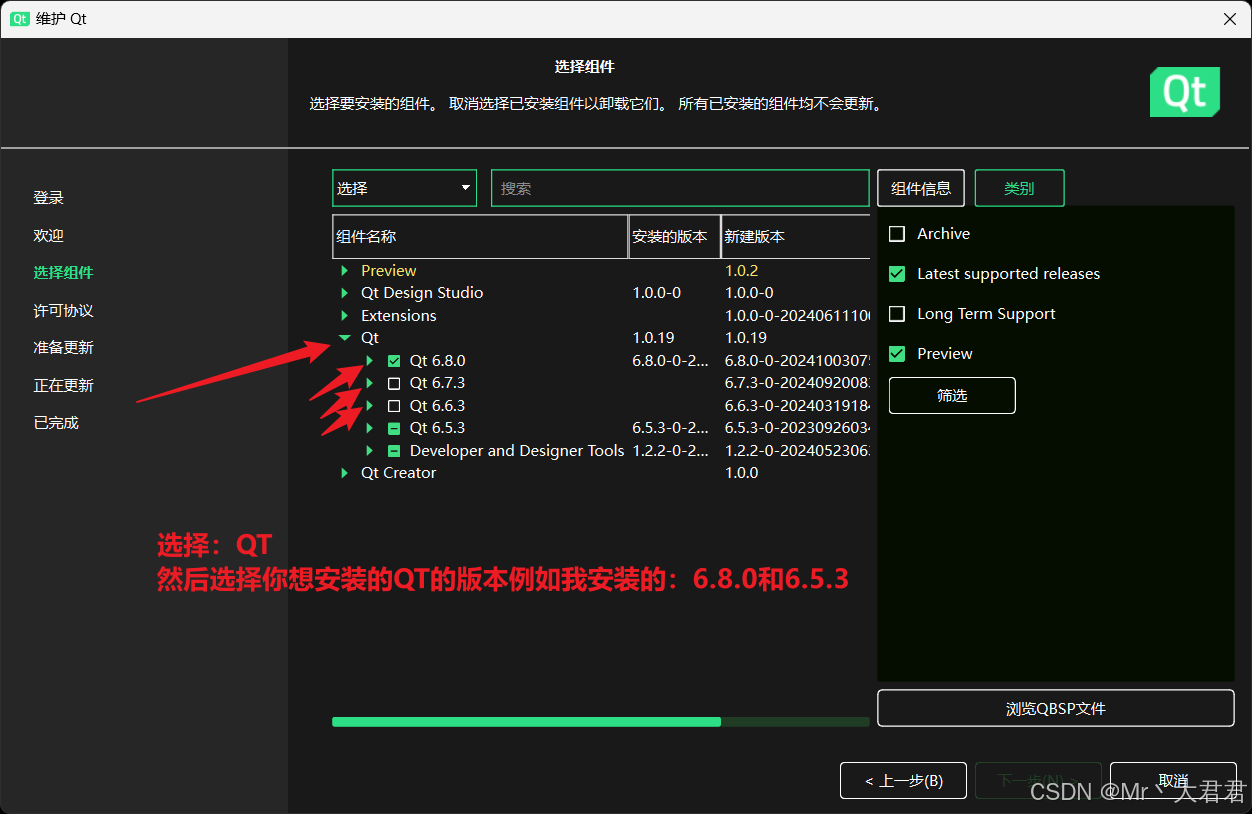This screenshot has height=814, width=1252.
Task: Click new version 1.0.2 of Preview
Action: point(742,271)
